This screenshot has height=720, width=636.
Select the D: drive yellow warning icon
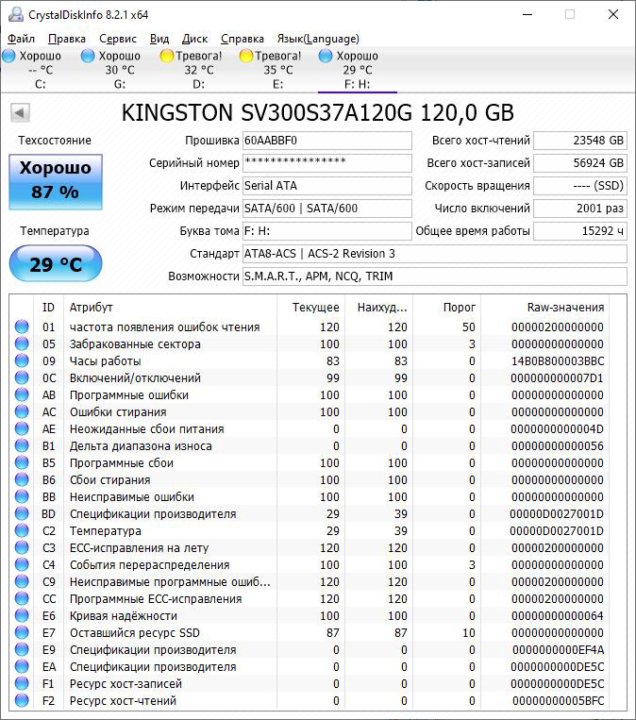[167, 57]
